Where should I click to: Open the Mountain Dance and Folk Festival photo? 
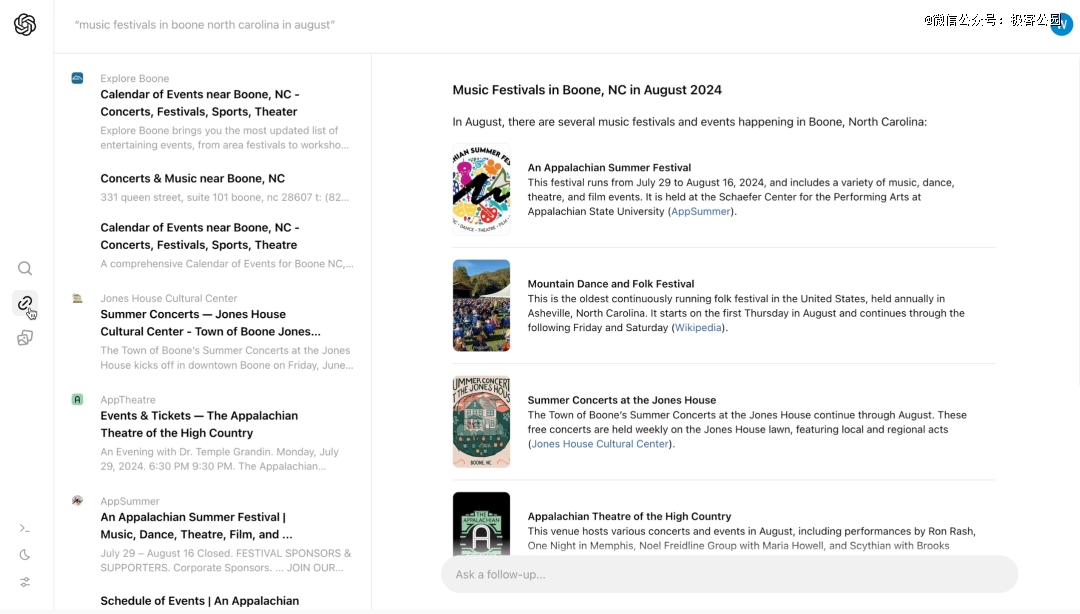[481, 305]
